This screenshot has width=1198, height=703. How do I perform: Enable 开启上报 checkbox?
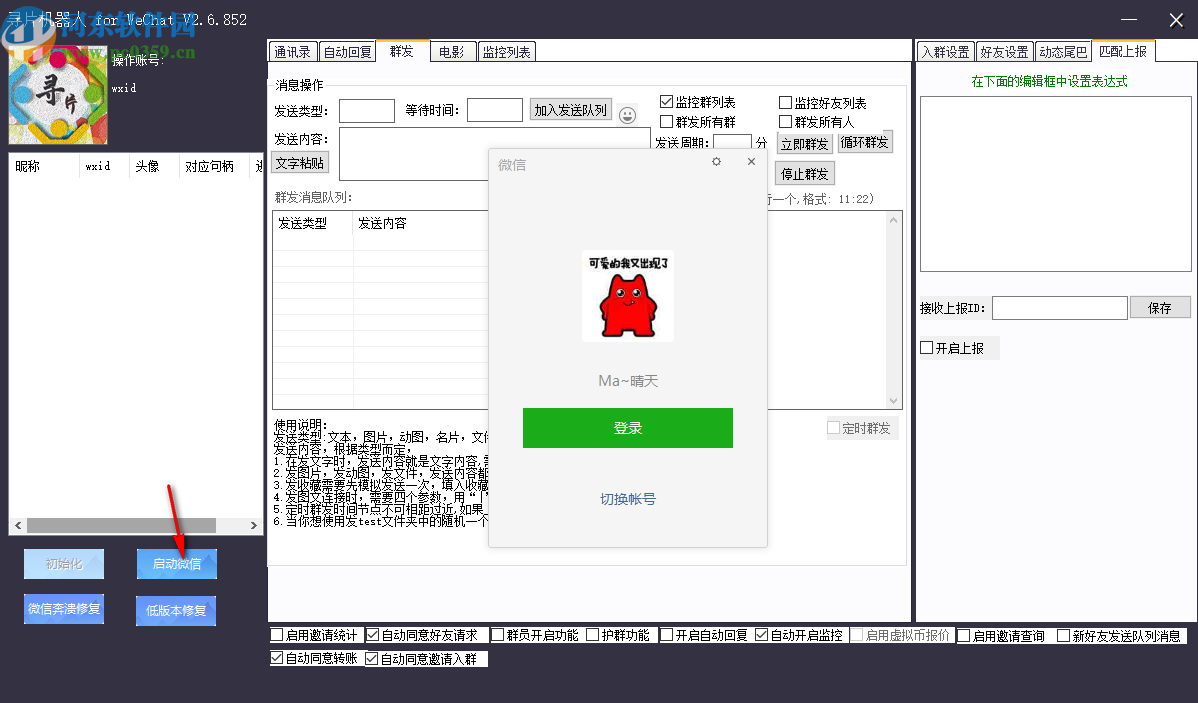[x=927, y=348]
